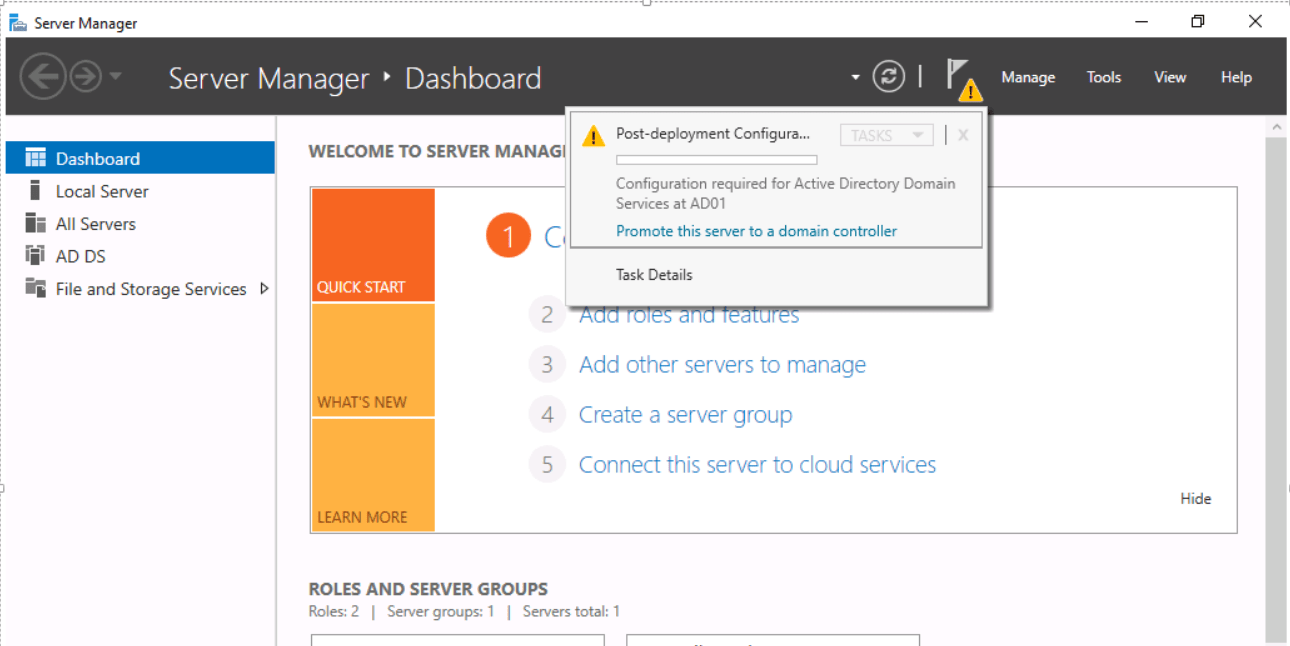This screenshot has width=1290, height=646.
Task: Click the post-deployment configuration progress bar
Action: tap(716, 158)
